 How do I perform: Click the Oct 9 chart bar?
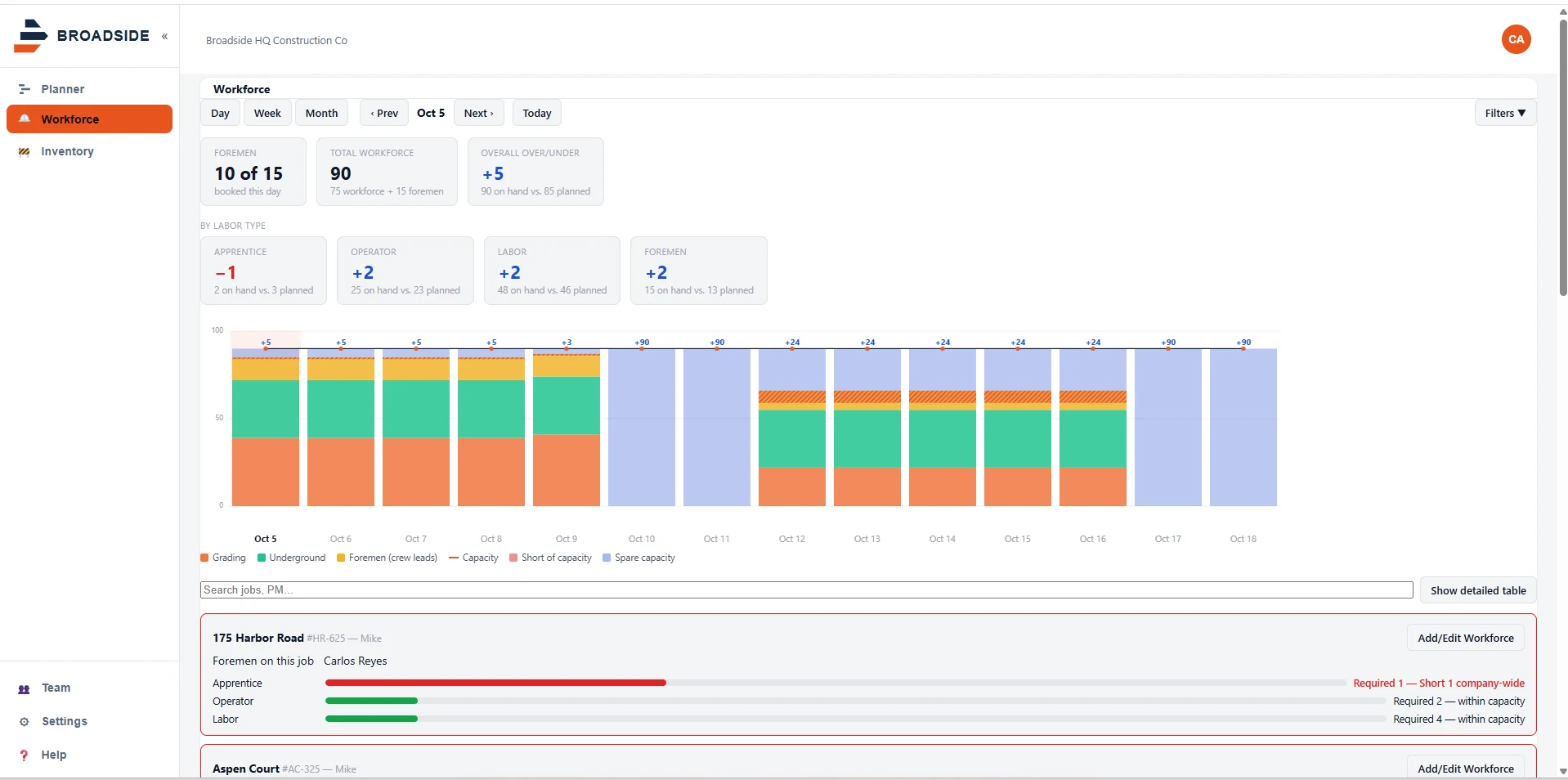[566, 427]
